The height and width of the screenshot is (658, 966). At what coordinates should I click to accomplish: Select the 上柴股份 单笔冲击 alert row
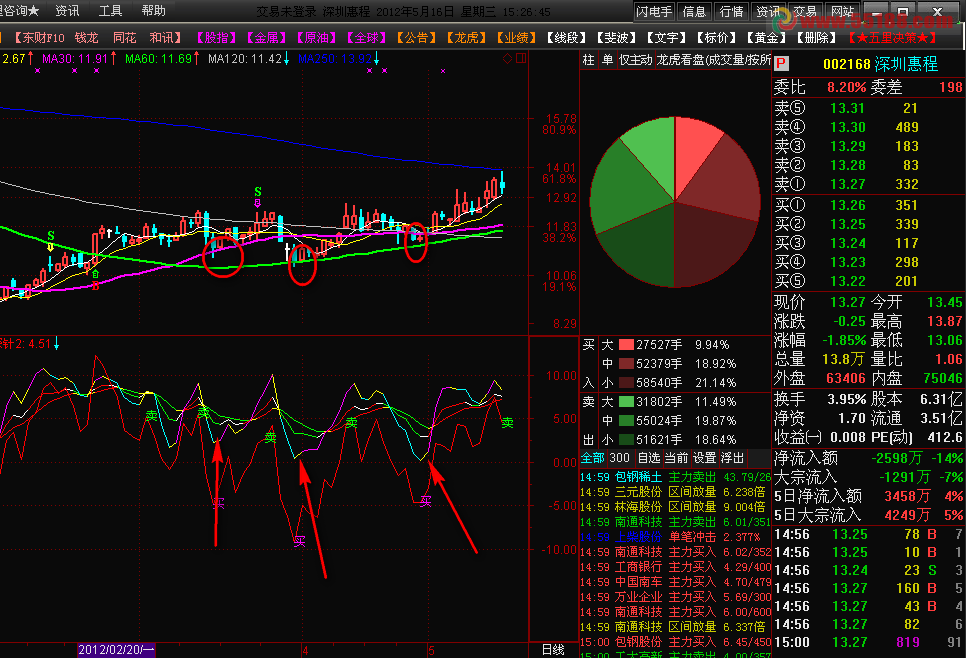click(x=675, y=537)
